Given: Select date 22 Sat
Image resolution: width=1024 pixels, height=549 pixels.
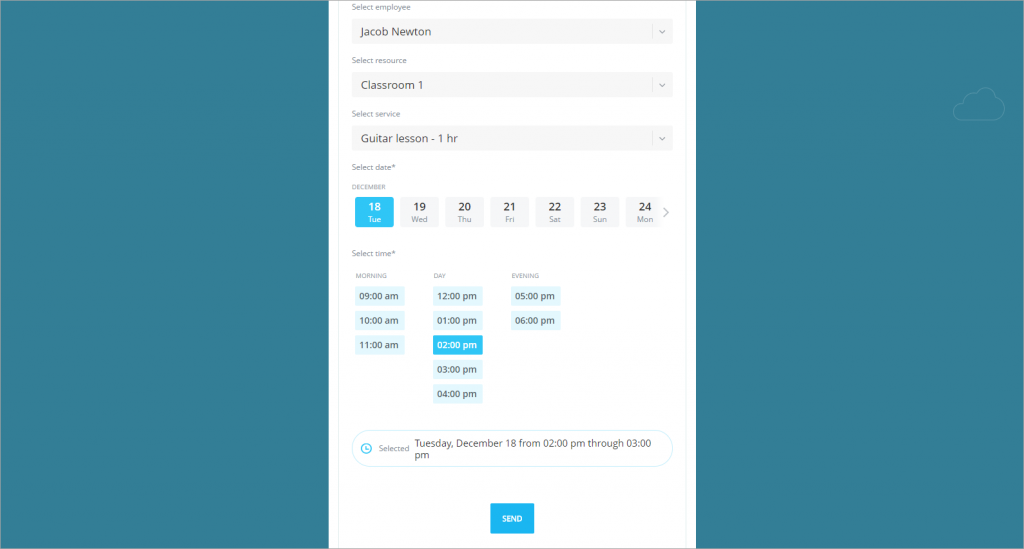Looking at the screenshot, I should pos(554,212).
